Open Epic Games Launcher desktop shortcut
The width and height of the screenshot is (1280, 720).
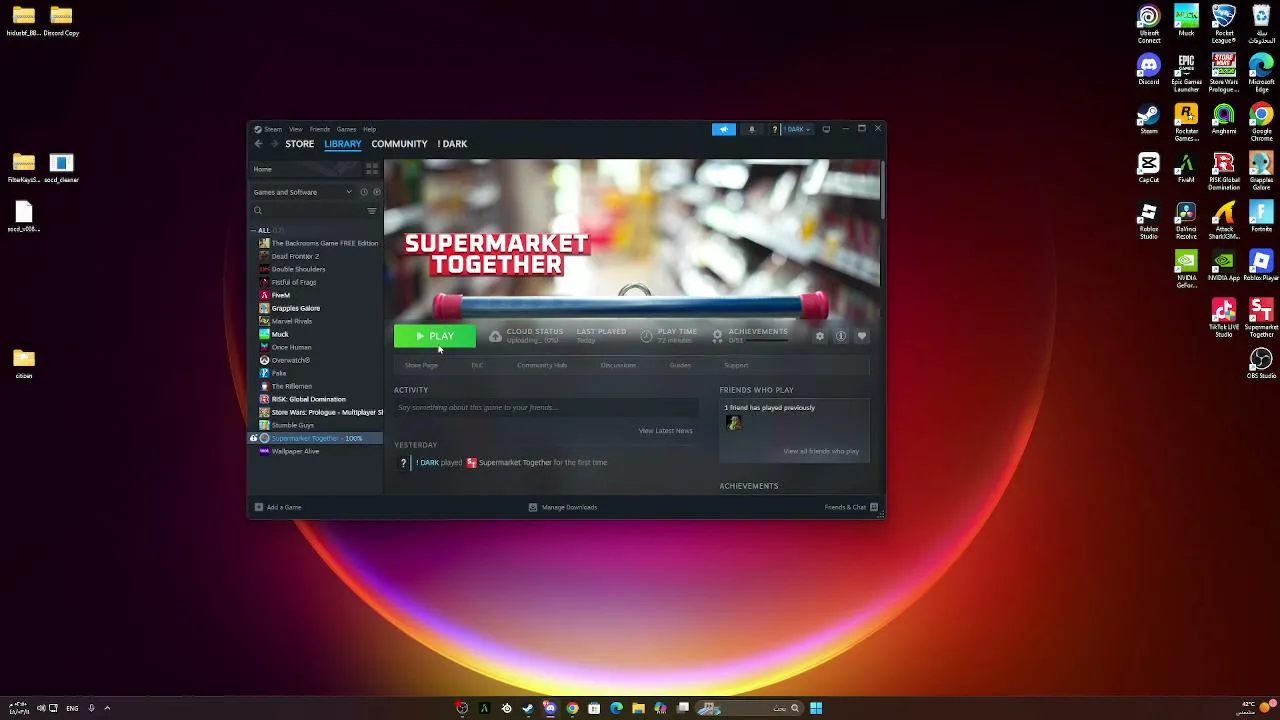click(x=1186, y=73)
